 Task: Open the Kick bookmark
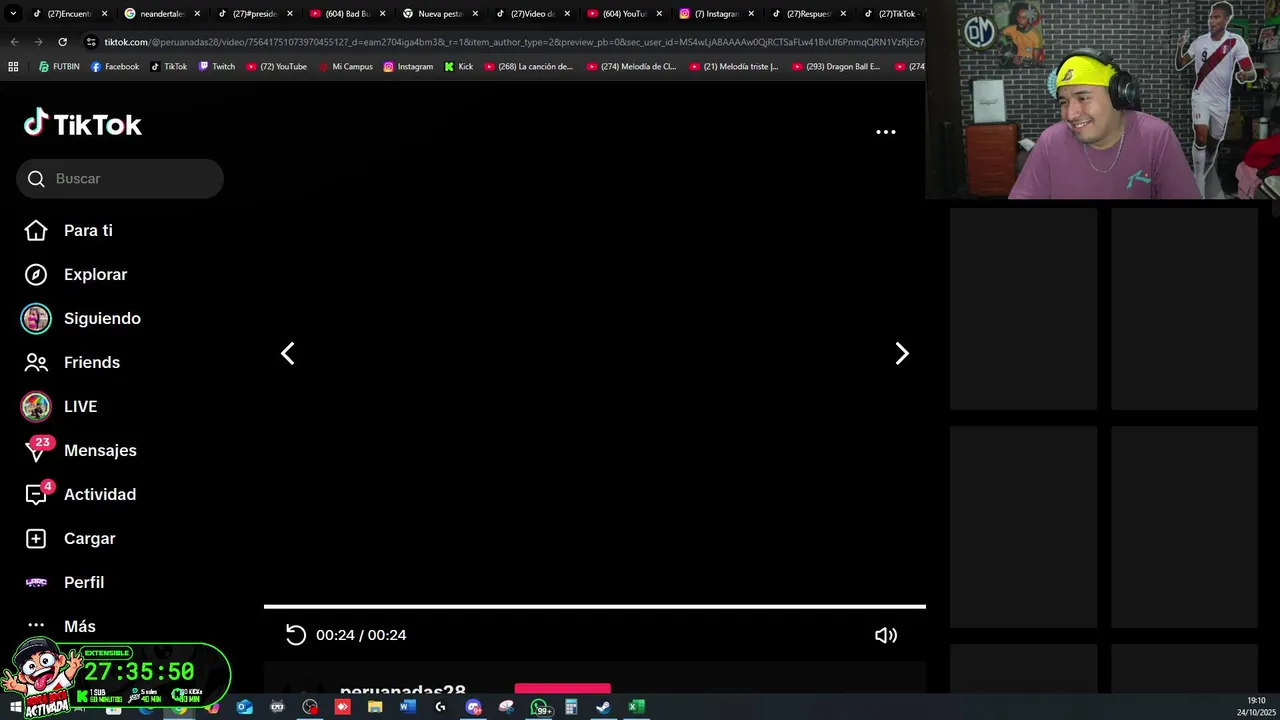459,67
